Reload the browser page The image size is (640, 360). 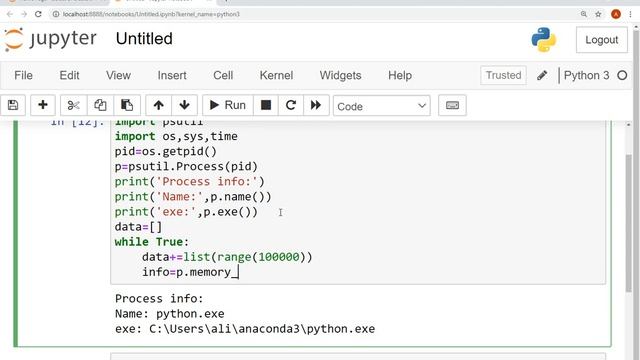pyautogui.click(x=38, y=14)
